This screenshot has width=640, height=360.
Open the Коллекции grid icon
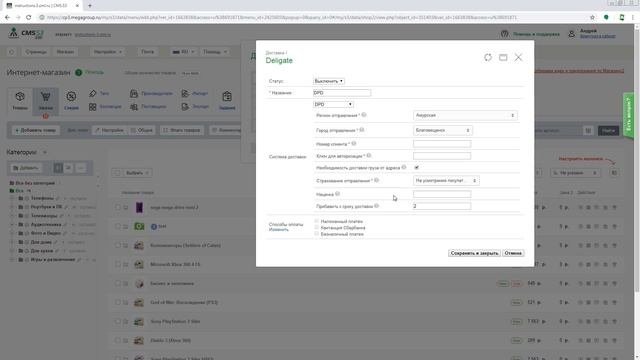[x=93, y=107]
